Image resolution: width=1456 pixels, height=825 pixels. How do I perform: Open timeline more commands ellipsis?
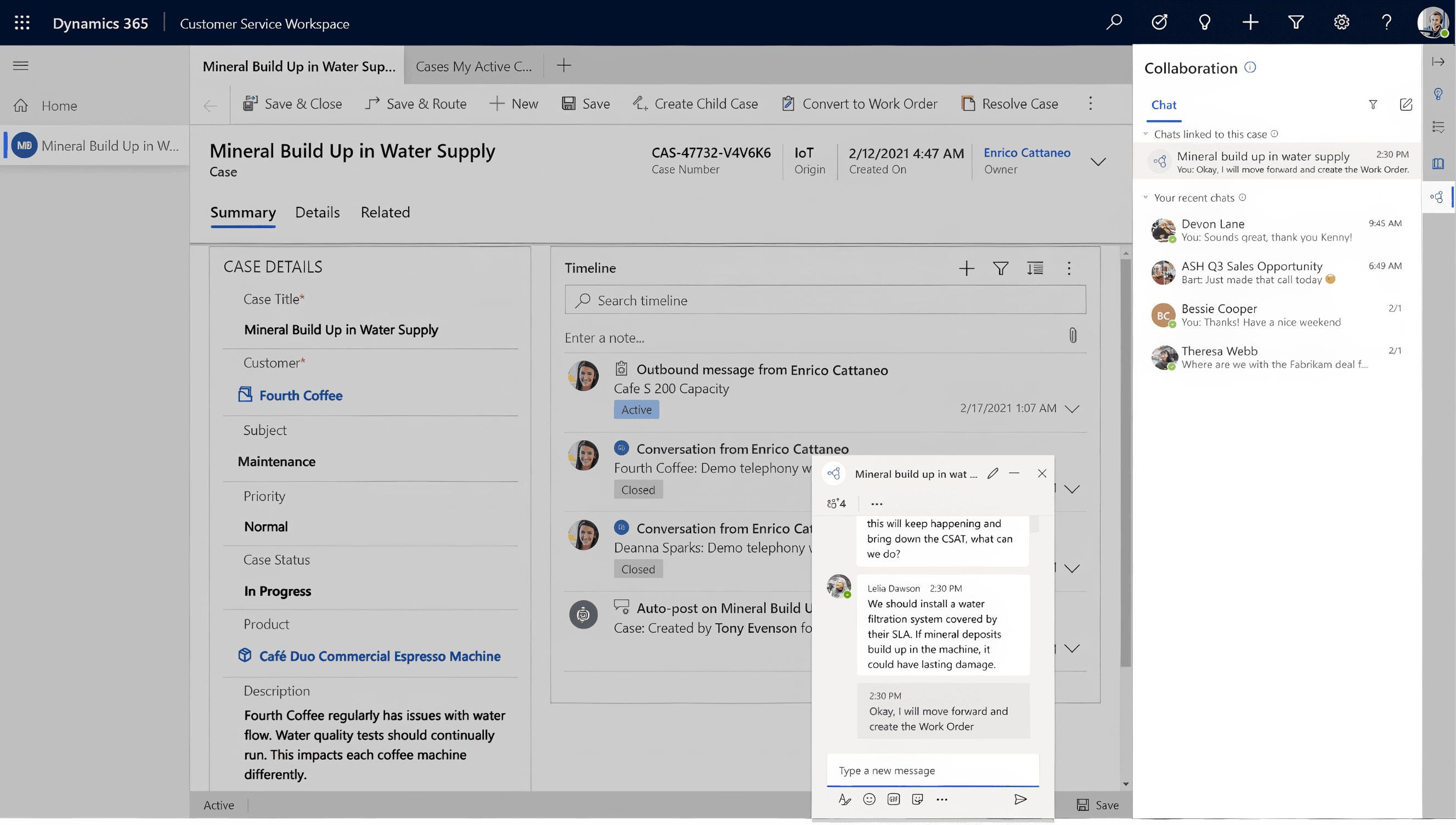[x=1069, y=269]
